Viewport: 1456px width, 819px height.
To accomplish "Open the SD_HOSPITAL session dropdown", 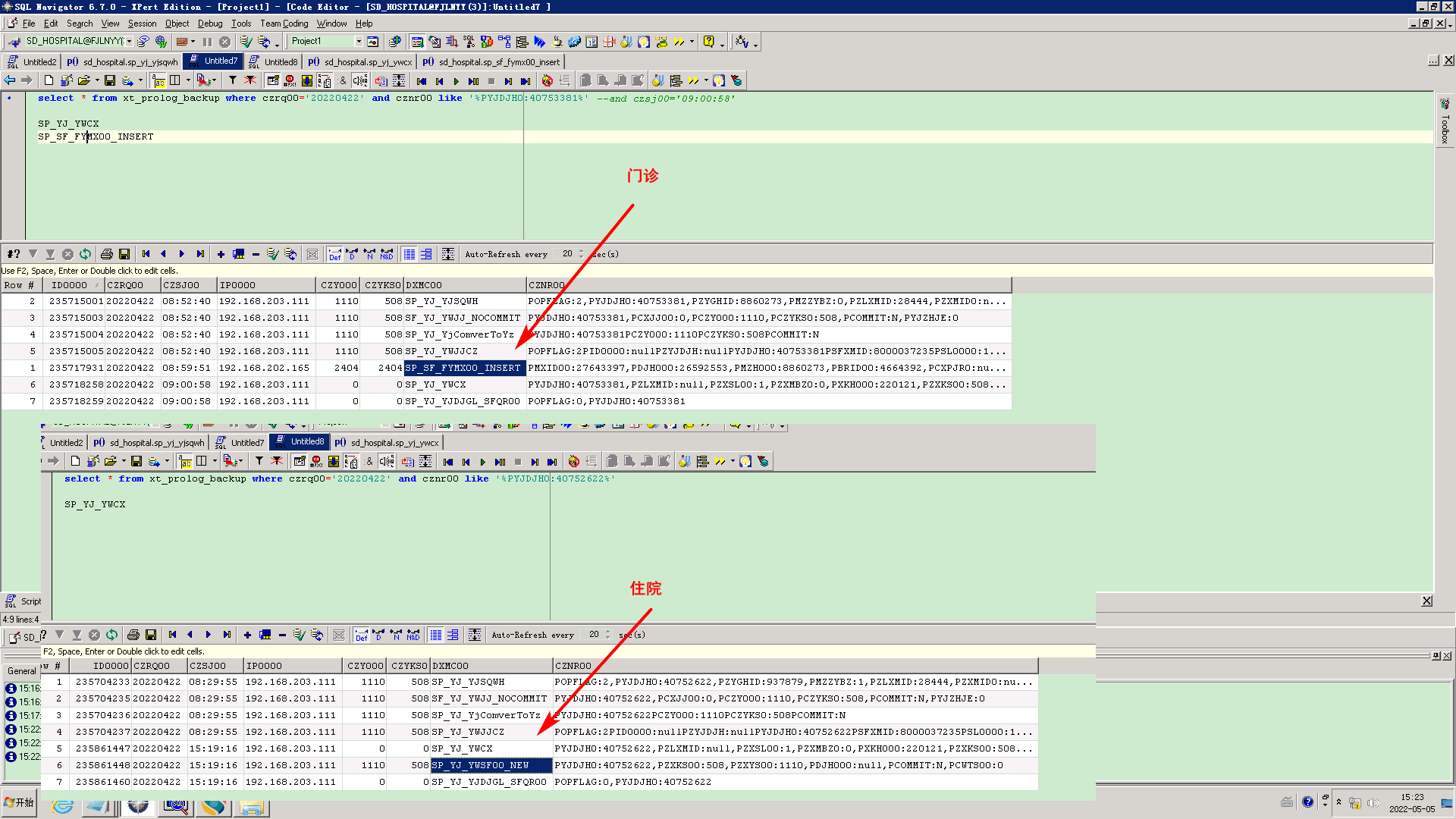I will pos(130,42).
